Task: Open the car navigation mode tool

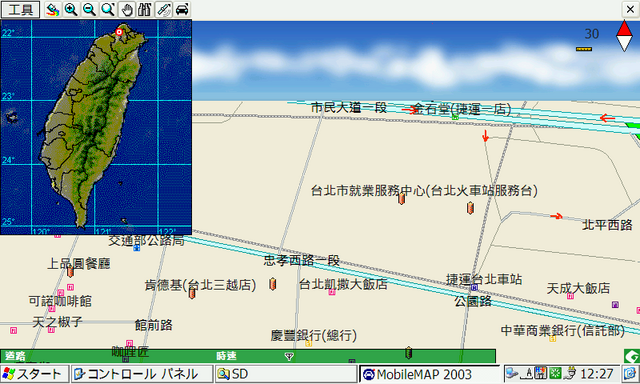Action: point(182,9)
